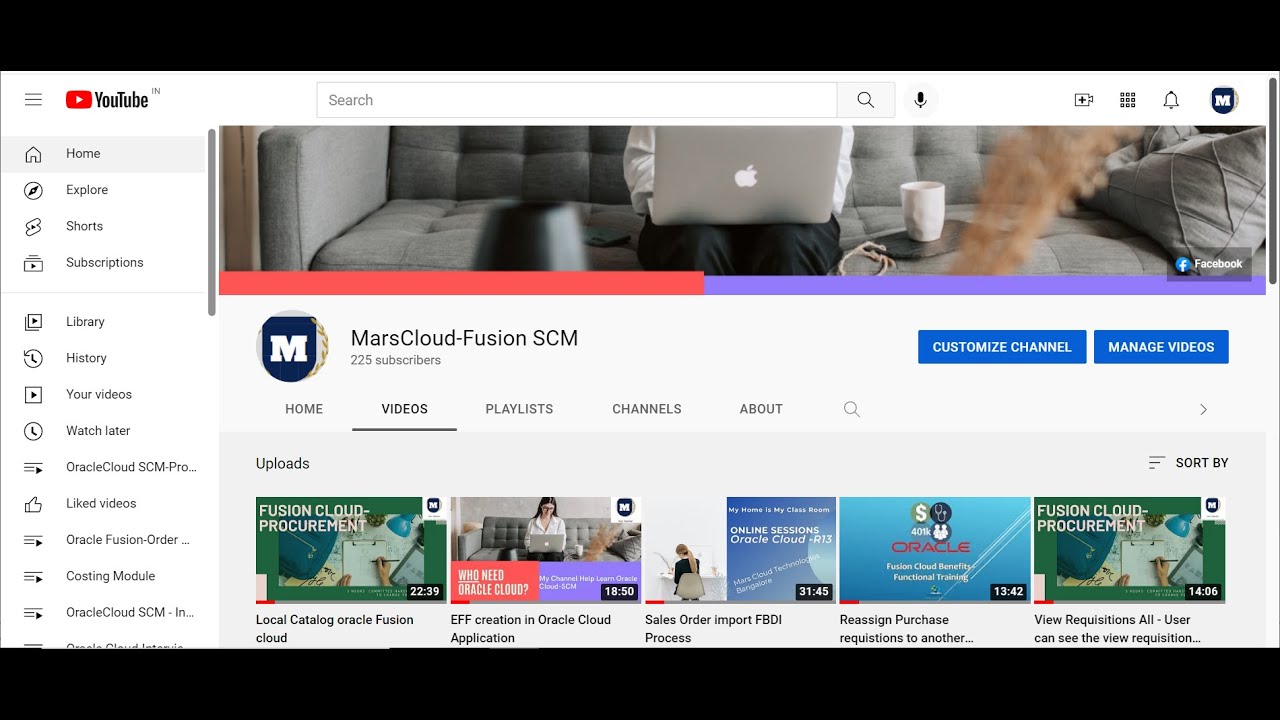This screenshot has width=1280, height=720.
Task: Click the Uploads section heading
Action: click(x=283, y=464)
